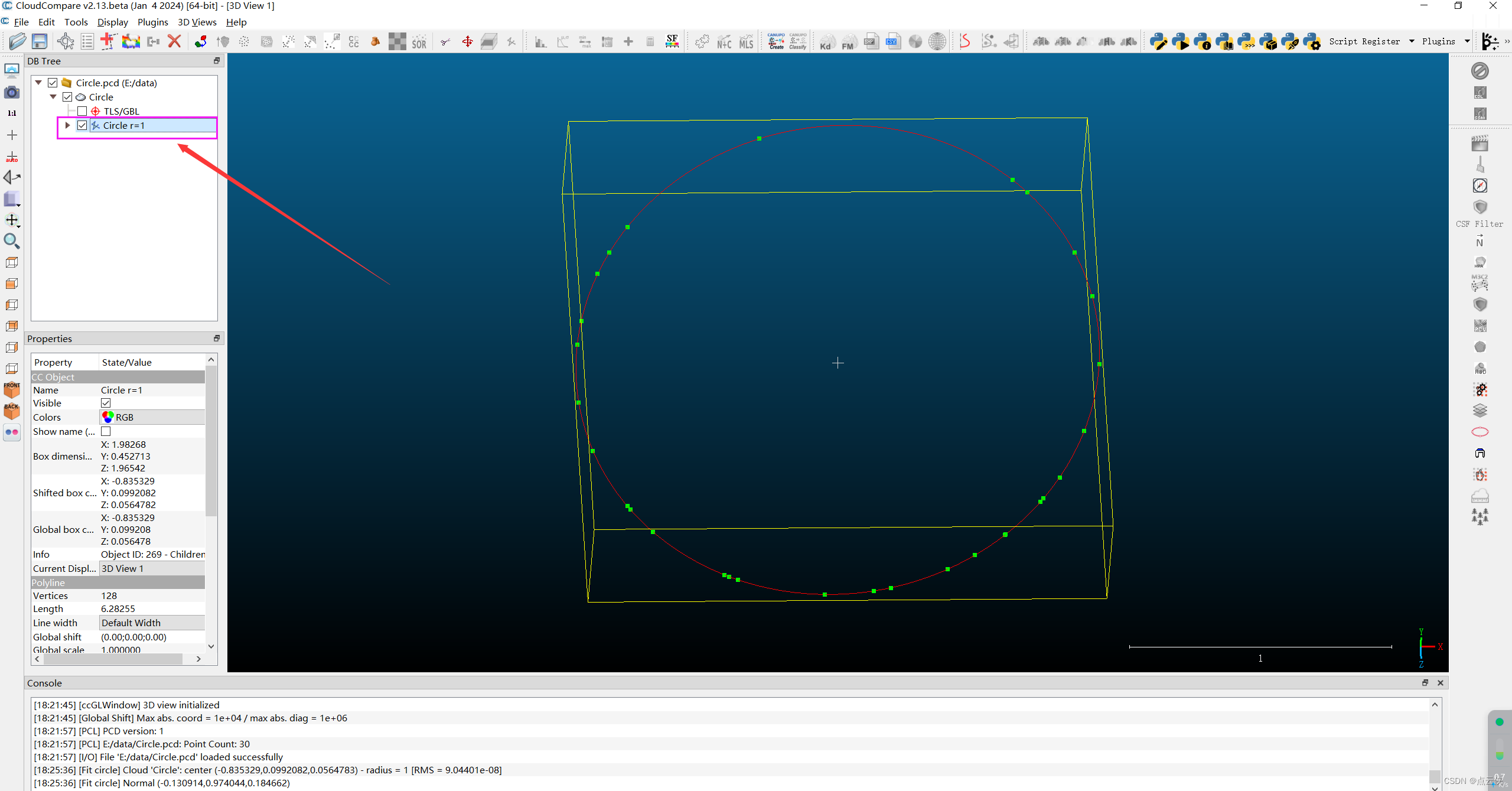
Task: Collapse the Circle cloud tree node
Action: (53, 97)
